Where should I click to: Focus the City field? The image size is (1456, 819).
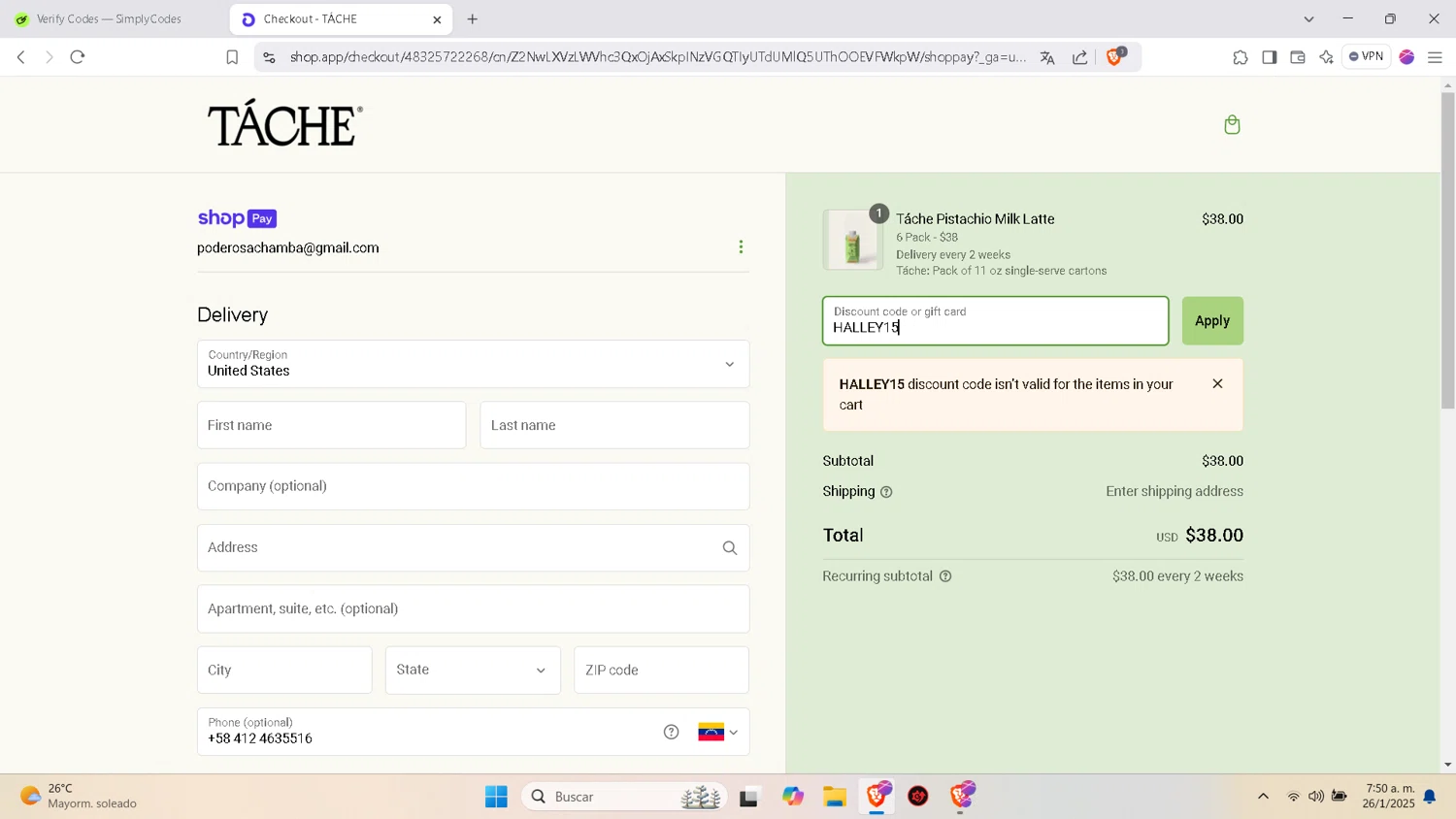point(284,670)
